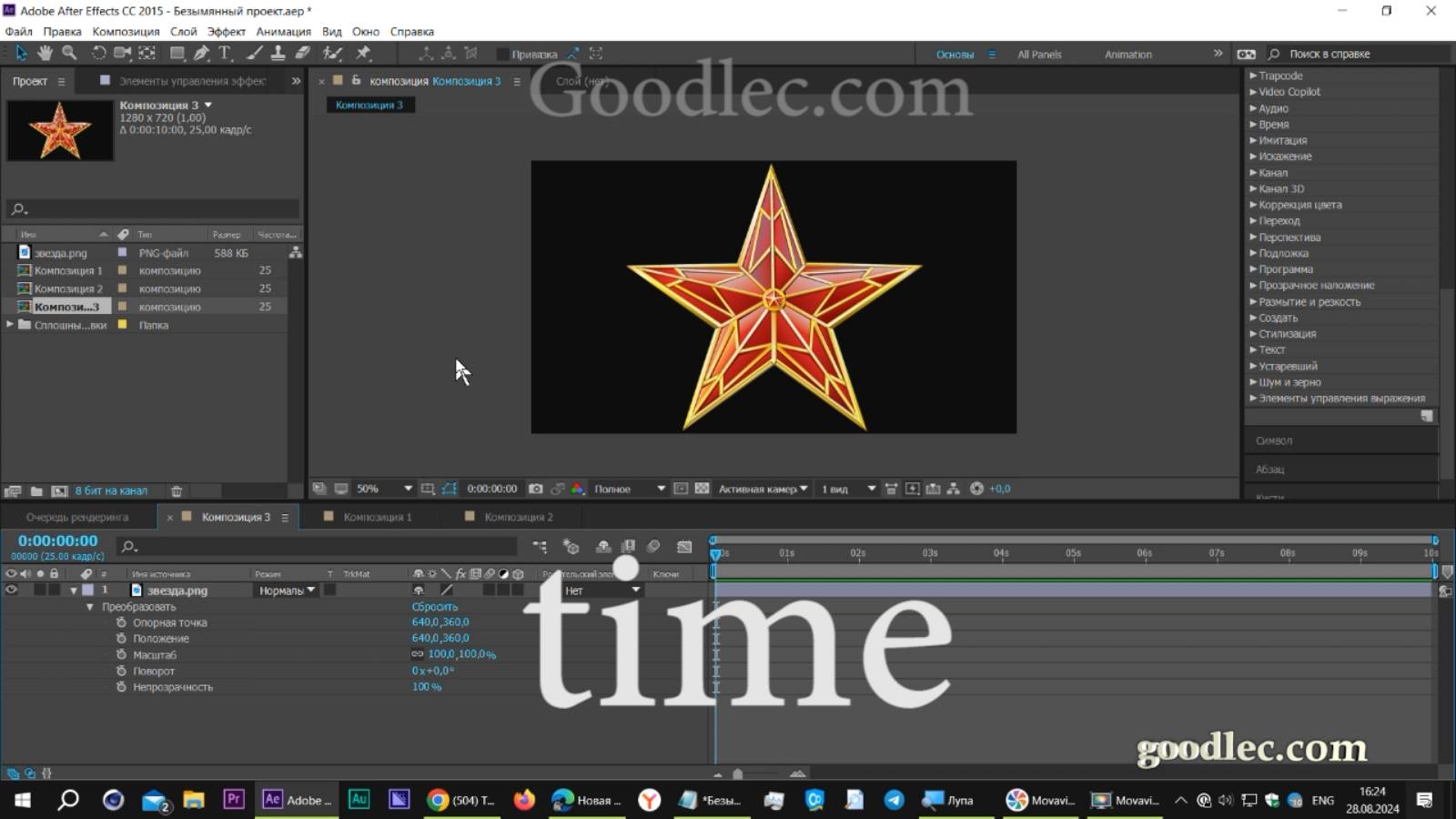
Task: Select the Puppet Pin tool
Action: click(x=363, y=54)
